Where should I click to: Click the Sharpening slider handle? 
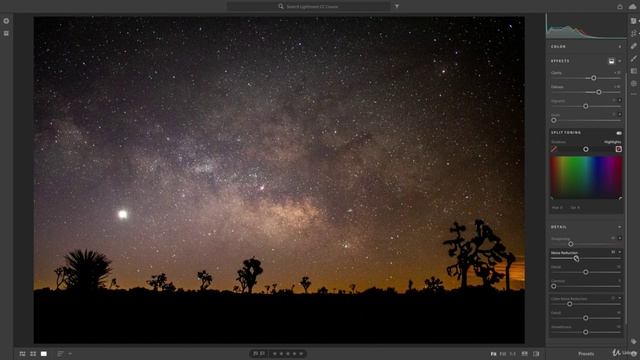[571, 244]
